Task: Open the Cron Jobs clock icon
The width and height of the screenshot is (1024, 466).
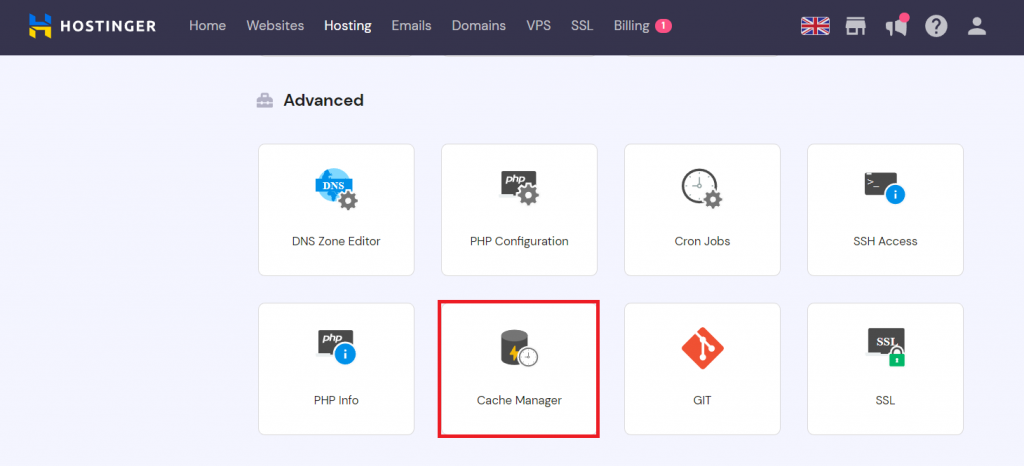Action: pos(701,188)
